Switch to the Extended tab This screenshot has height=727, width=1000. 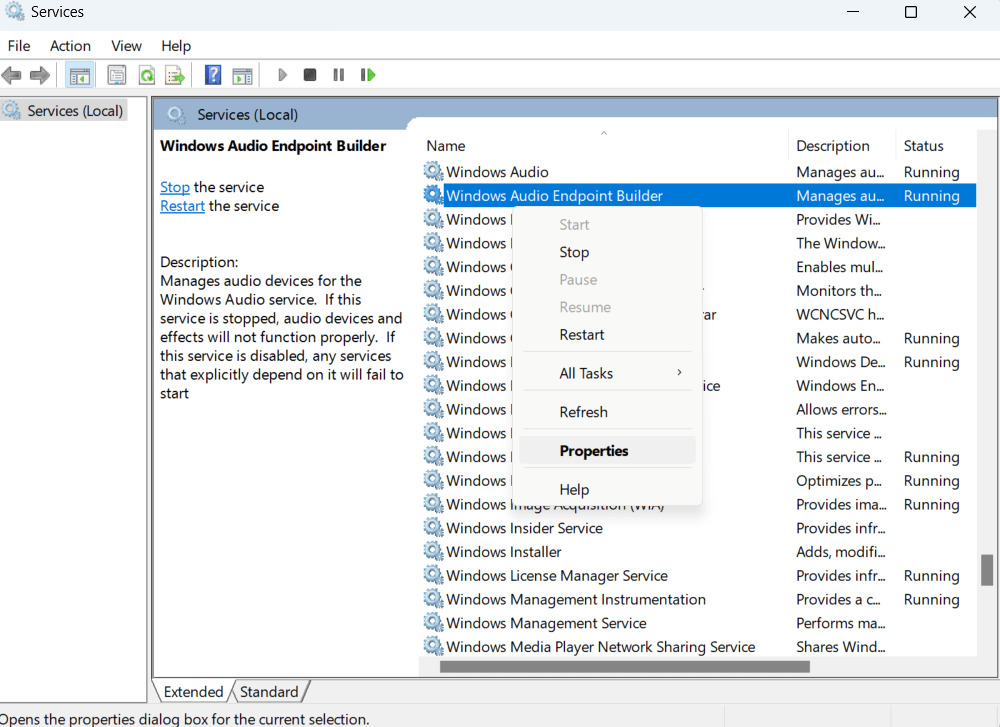[x=193, y=692]
